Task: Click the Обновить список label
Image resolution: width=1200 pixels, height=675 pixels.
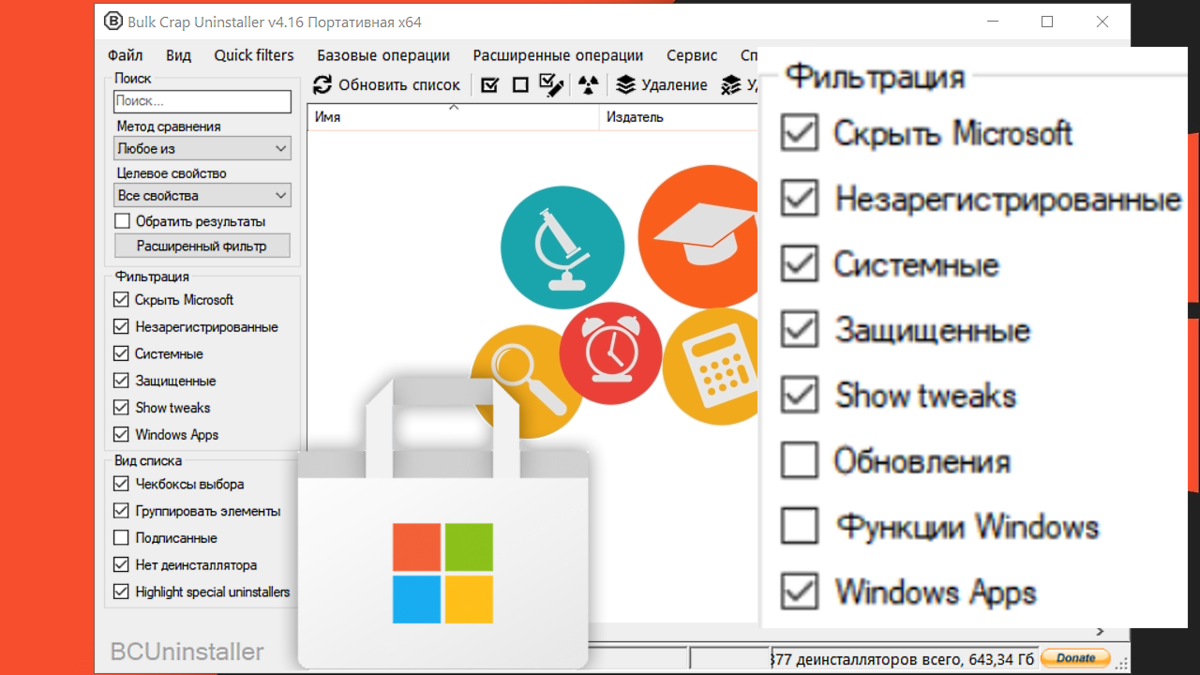Action: point(399,85)
